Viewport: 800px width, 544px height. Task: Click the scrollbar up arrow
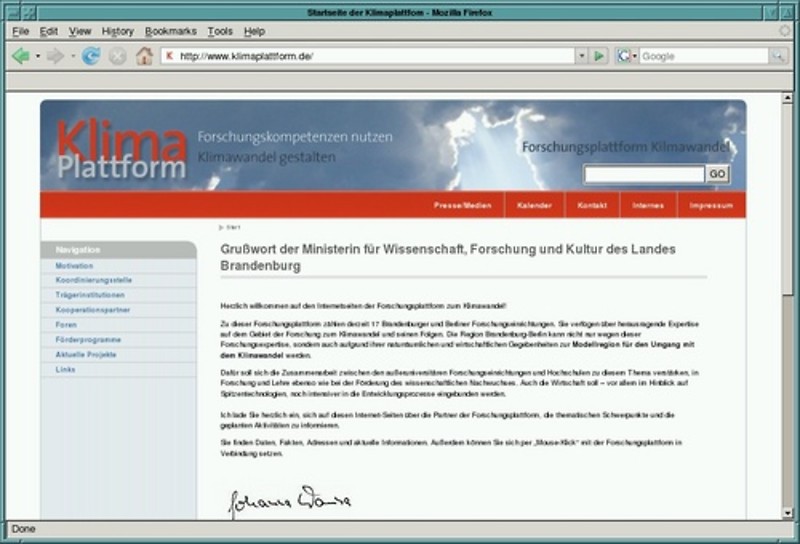[x=787, y=97]
